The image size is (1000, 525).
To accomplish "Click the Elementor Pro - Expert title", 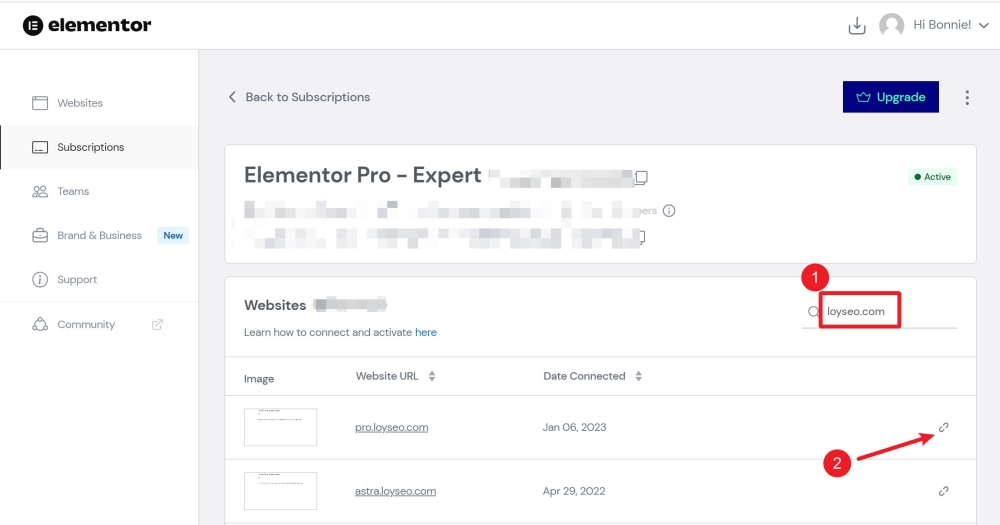I will [362, 175].
